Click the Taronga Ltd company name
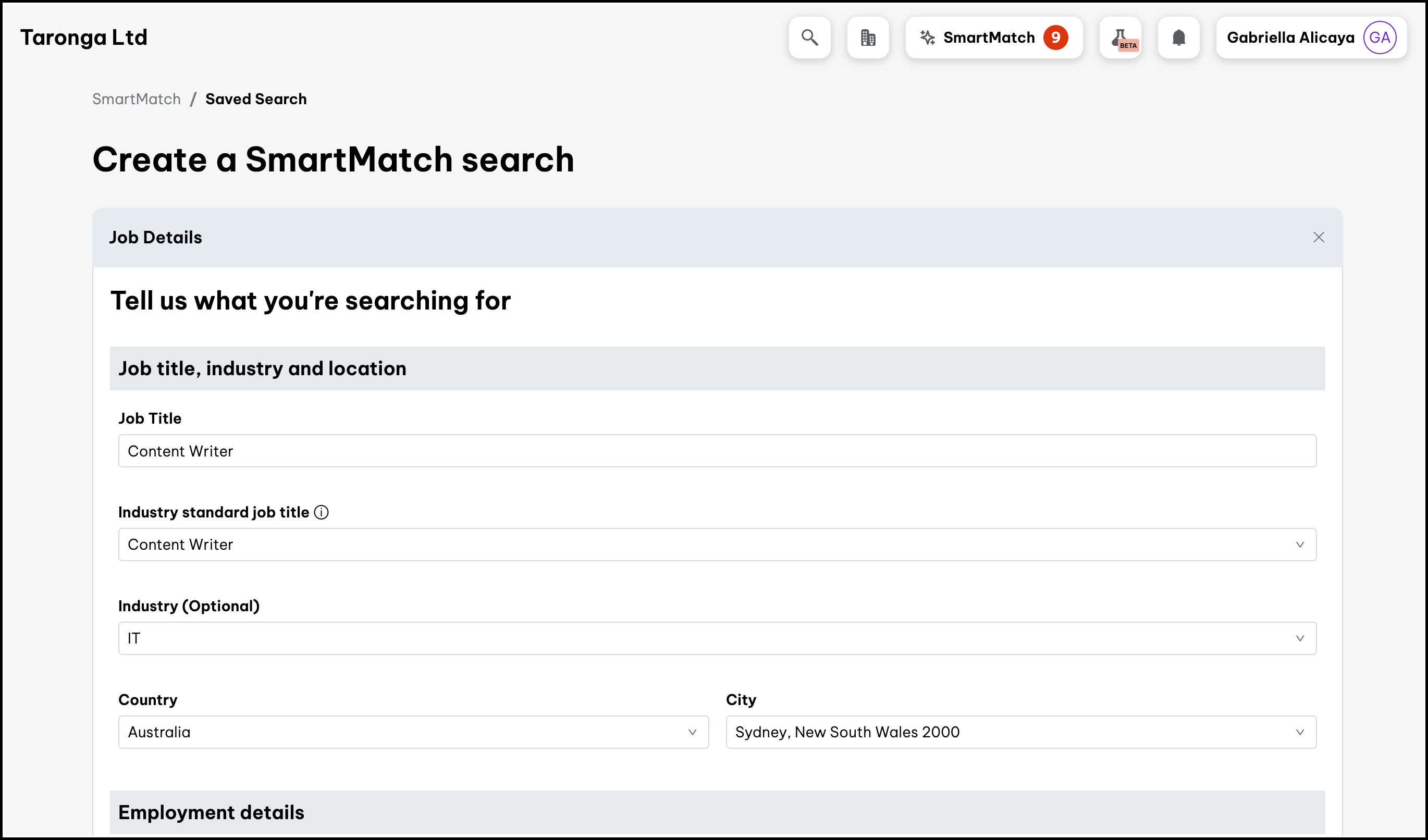The width and height of the screenshot is (1428, 840). [x=84, y=38]
